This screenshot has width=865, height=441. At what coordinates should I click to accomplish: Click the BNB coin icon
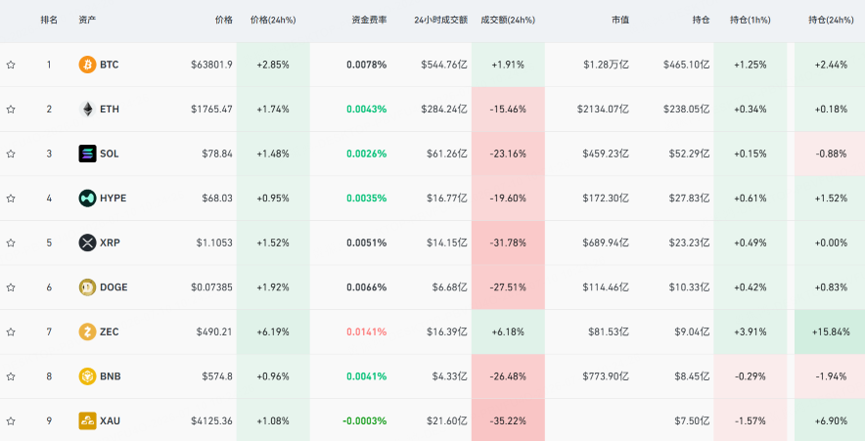pos(87,376)
